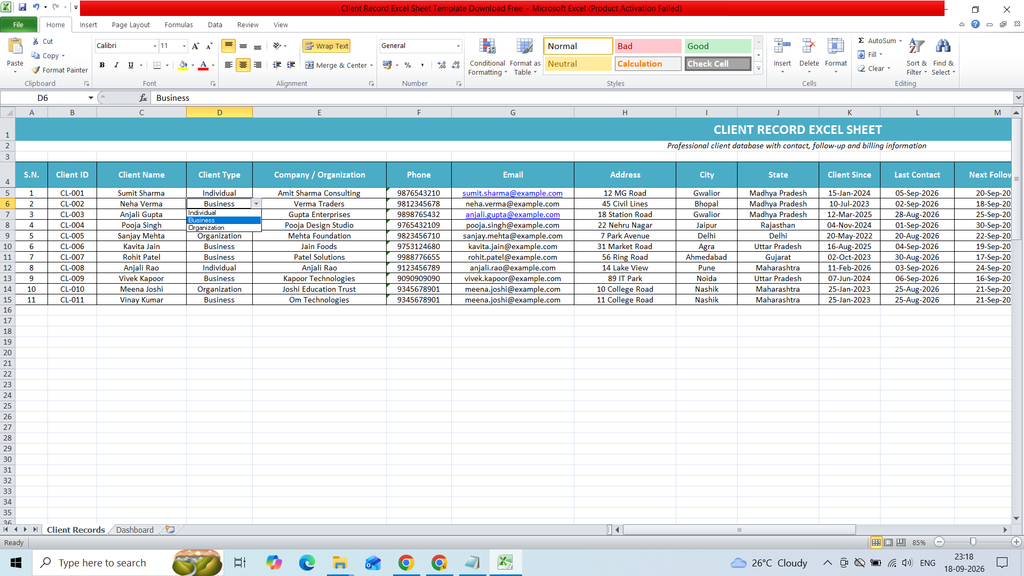Click the Font Color red A swatch

[x=203, y=65]
